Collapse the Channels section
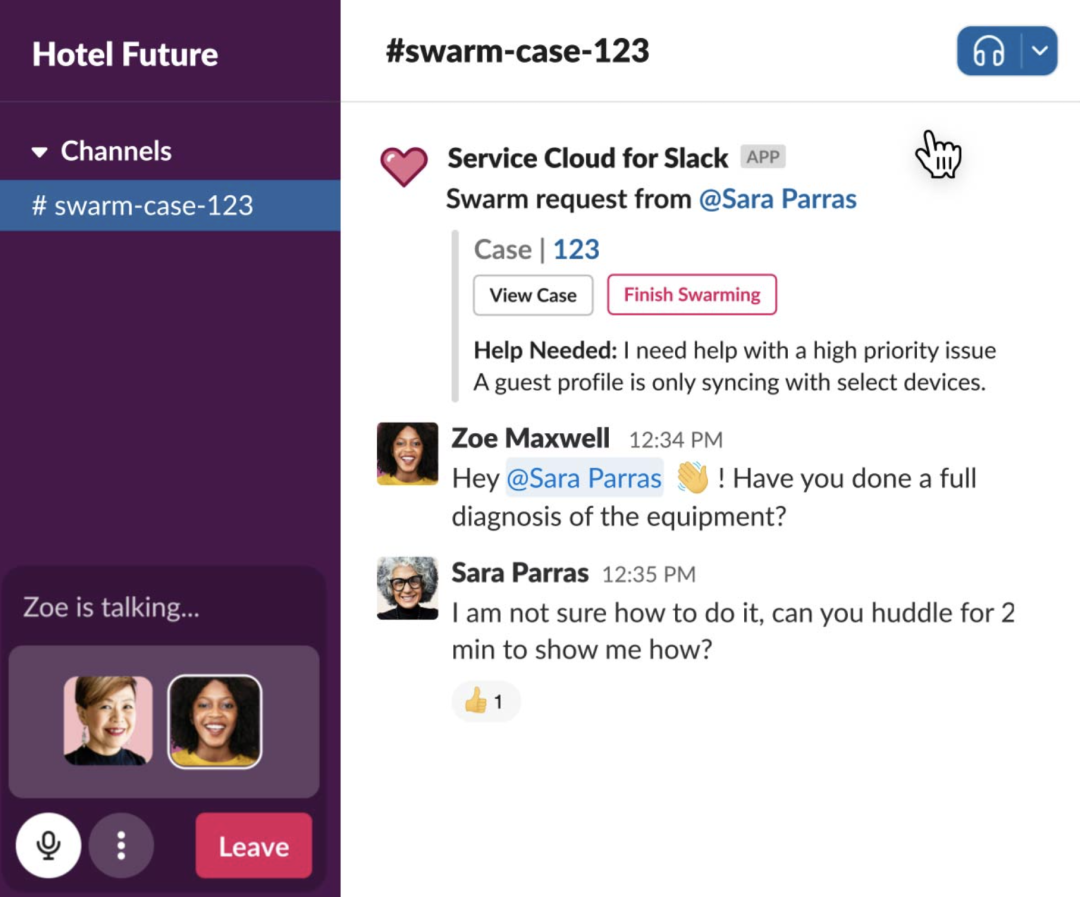1080x897 pixels. (x=40, y=153)
